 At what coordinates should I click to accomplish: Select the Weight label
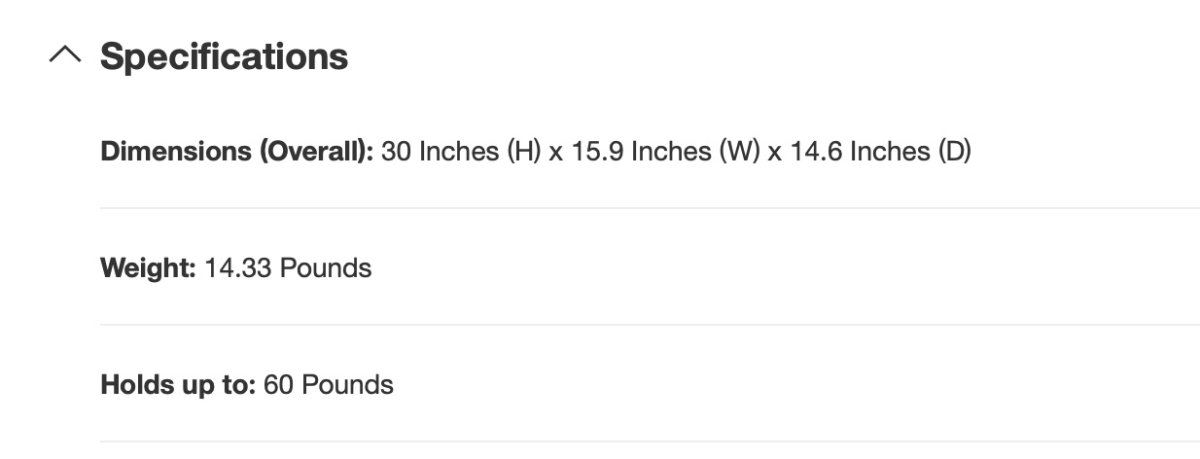pyautogui.click(x=148, y=268)
